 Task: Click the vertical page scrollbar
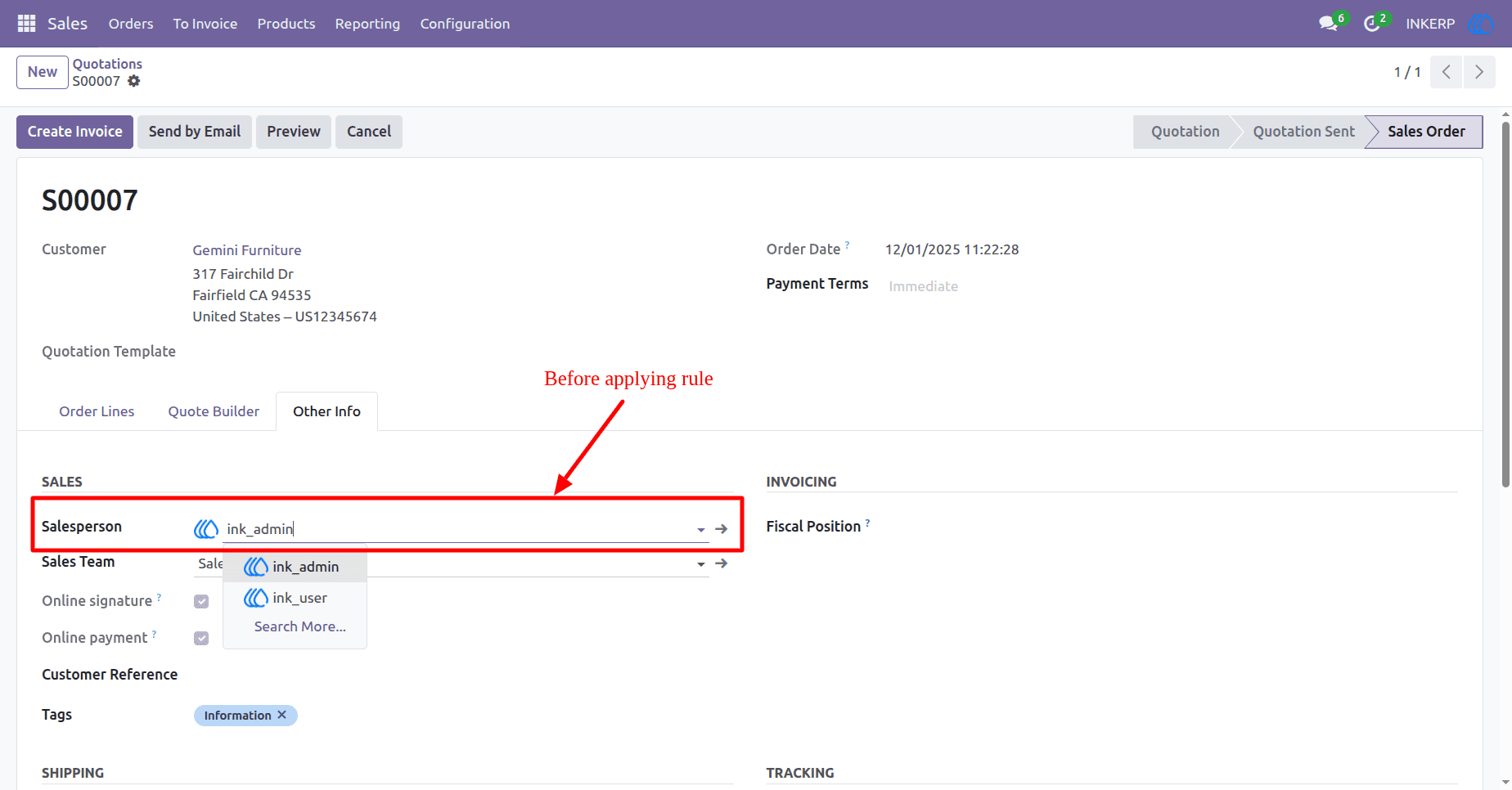click(1505, 303)
